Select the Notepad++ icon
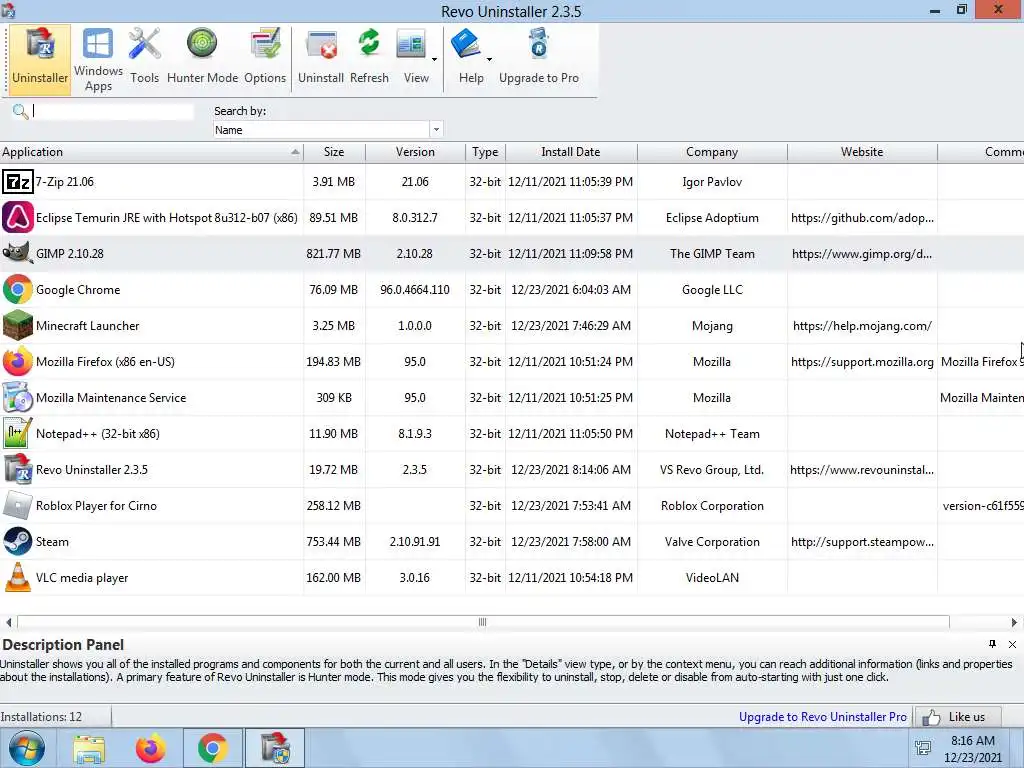 pos(18,433)
